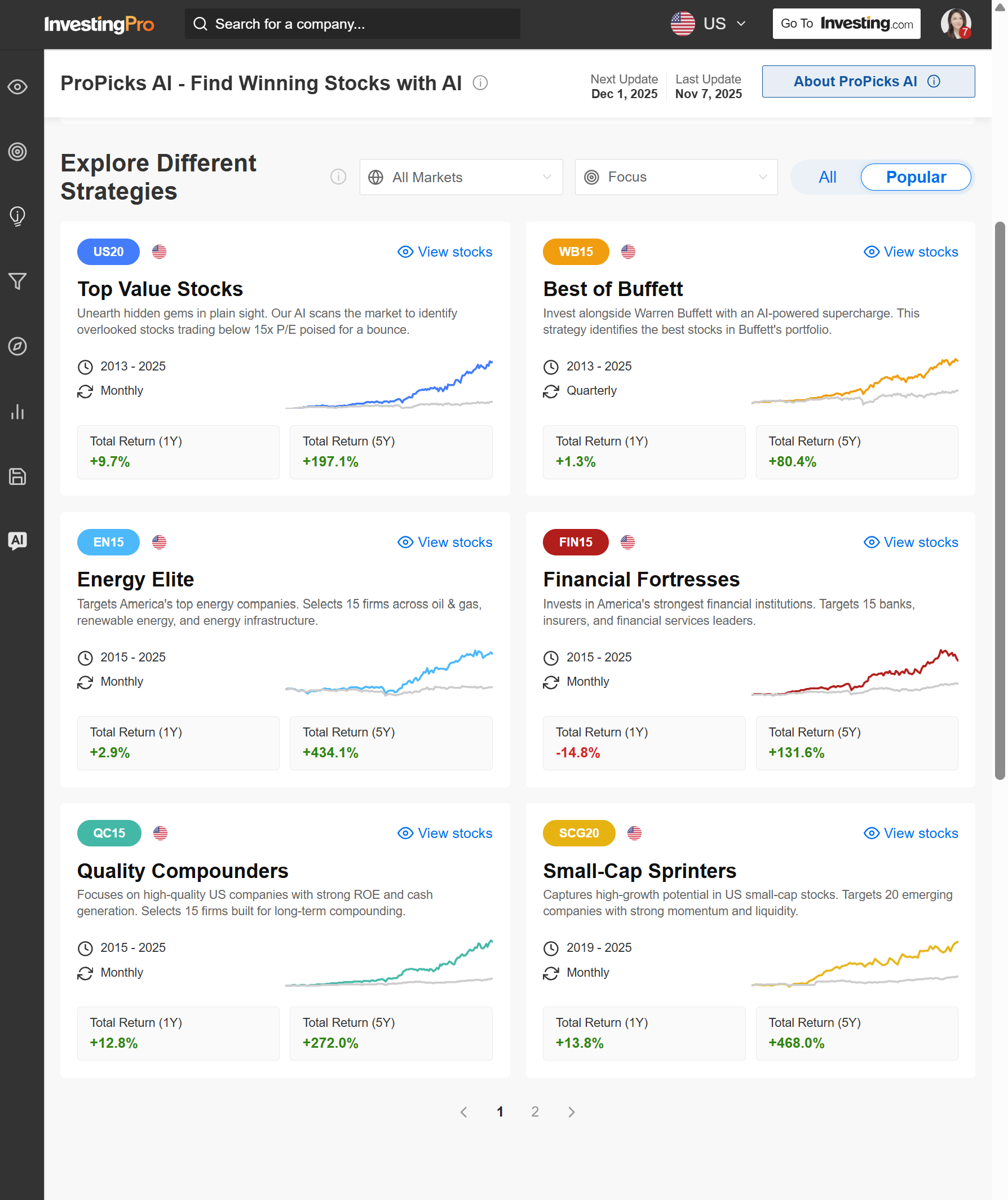
Task: Open the lightbulb ideas icon in sidebar
Action: [17, 217]
